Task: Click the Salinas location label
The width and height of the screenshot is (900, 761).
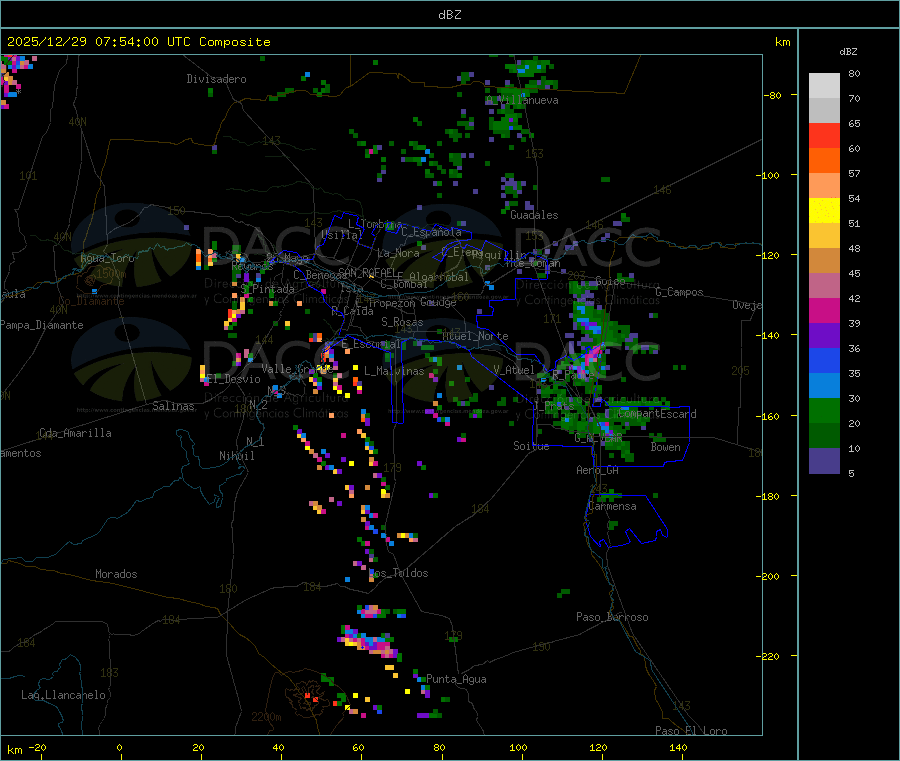Action: pyautogui.click(x=175, y=406)
